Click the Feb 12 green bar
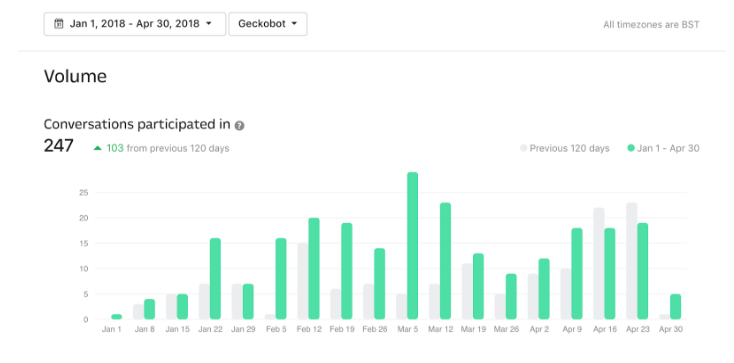This screenshot has height=363, width=734. point(314,269)
